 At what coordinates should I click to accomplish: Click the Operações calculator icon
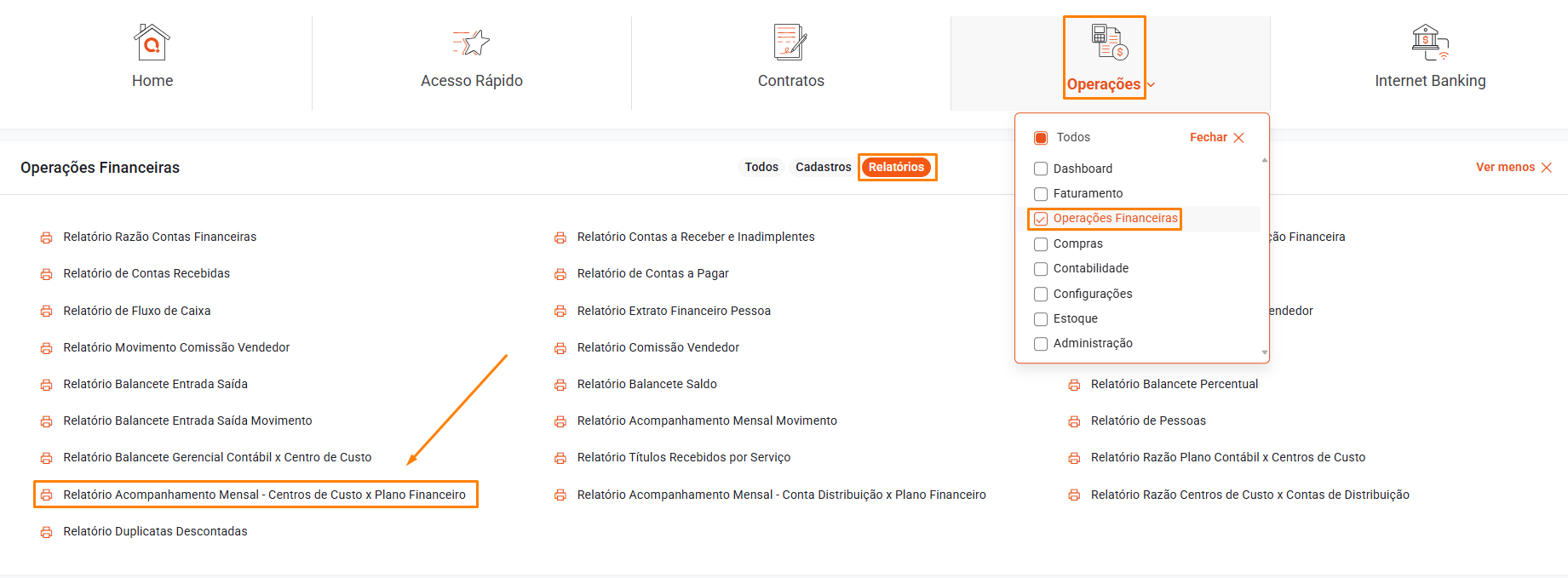pyautogui.click(x=1109, y=43)
